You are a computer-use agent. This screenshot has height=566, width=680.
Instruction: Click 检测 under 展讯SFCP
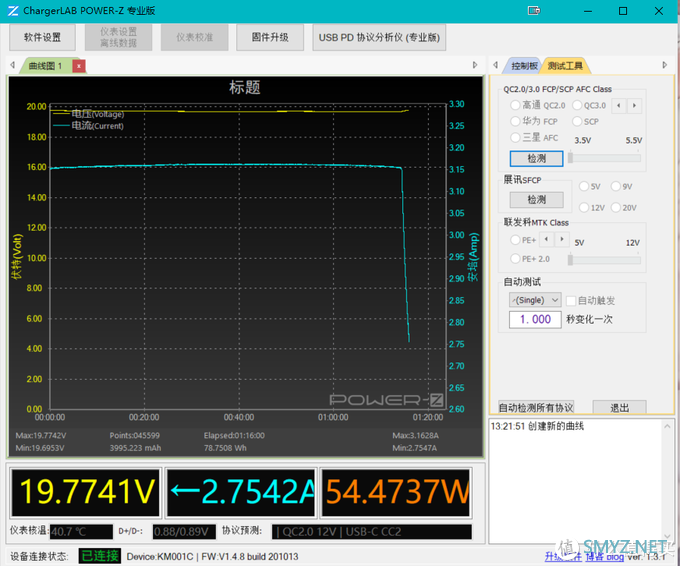(536, 200)
